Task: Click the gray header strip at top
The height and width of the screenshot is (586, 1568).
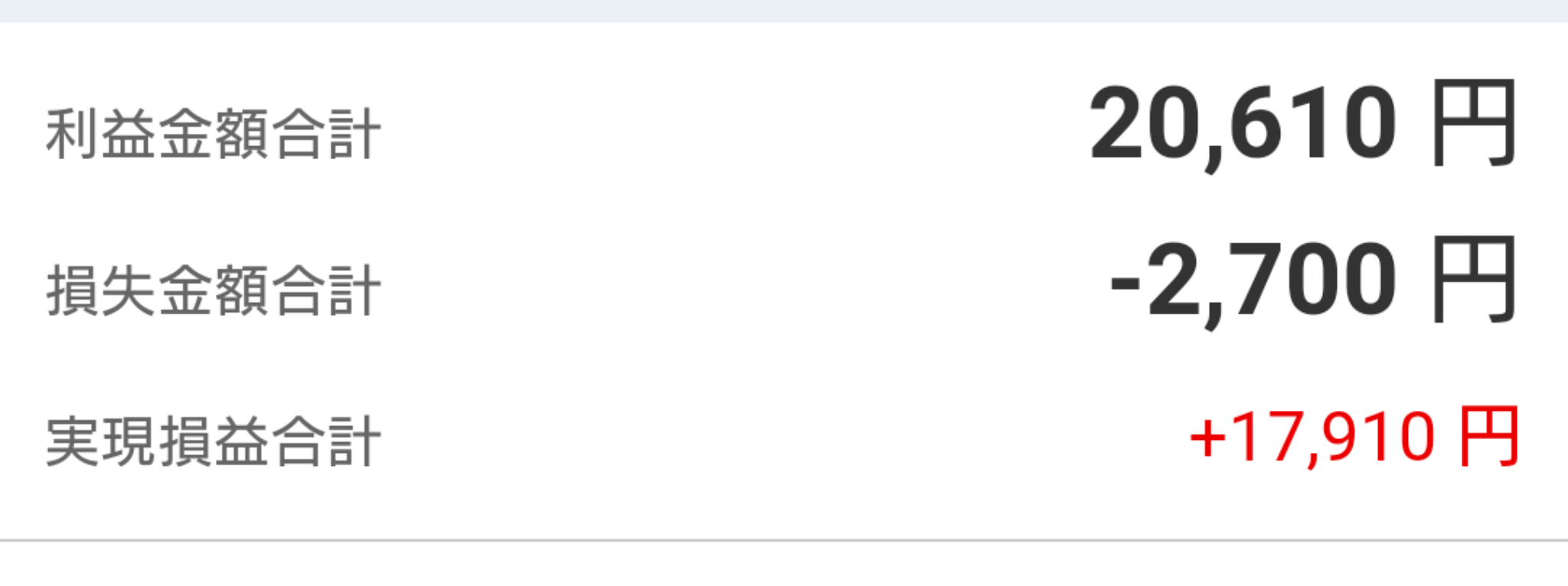Action: click(784, 11)
